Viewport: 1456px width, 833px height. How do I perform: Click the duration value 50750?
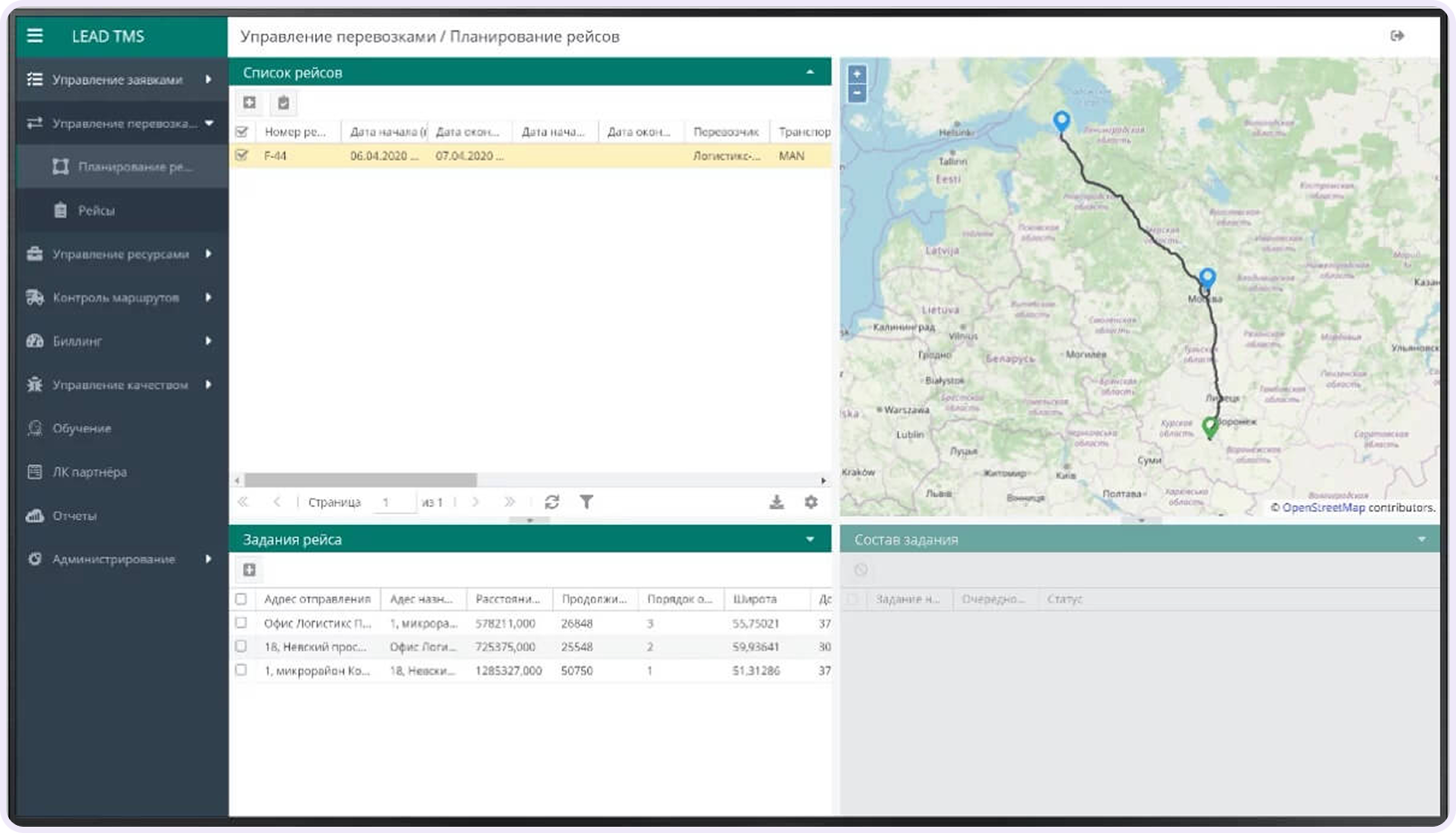point(577,671)
